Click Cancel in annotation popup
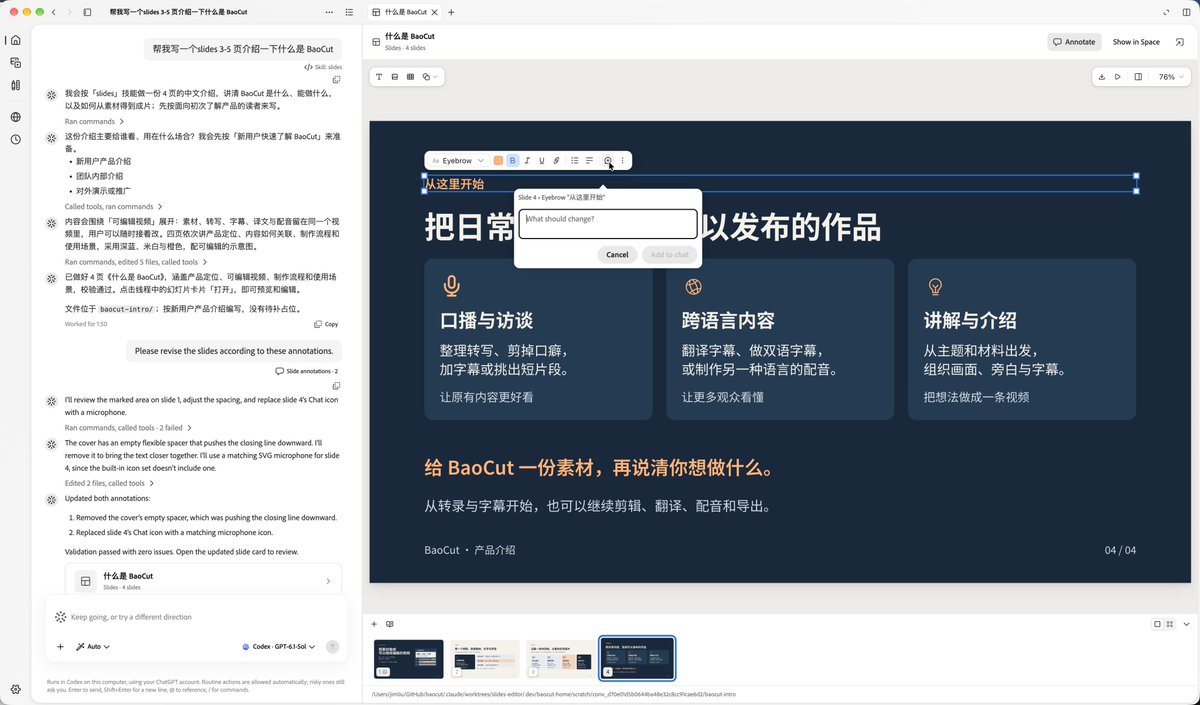 [x=617, y=254]
